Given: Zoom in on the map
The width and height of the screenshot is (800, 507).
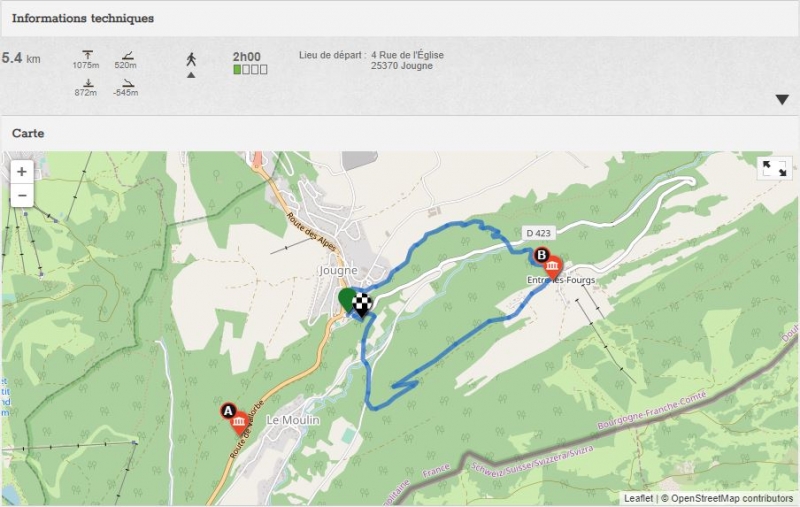Looking at the screenshot, I should tap(21, 172).
